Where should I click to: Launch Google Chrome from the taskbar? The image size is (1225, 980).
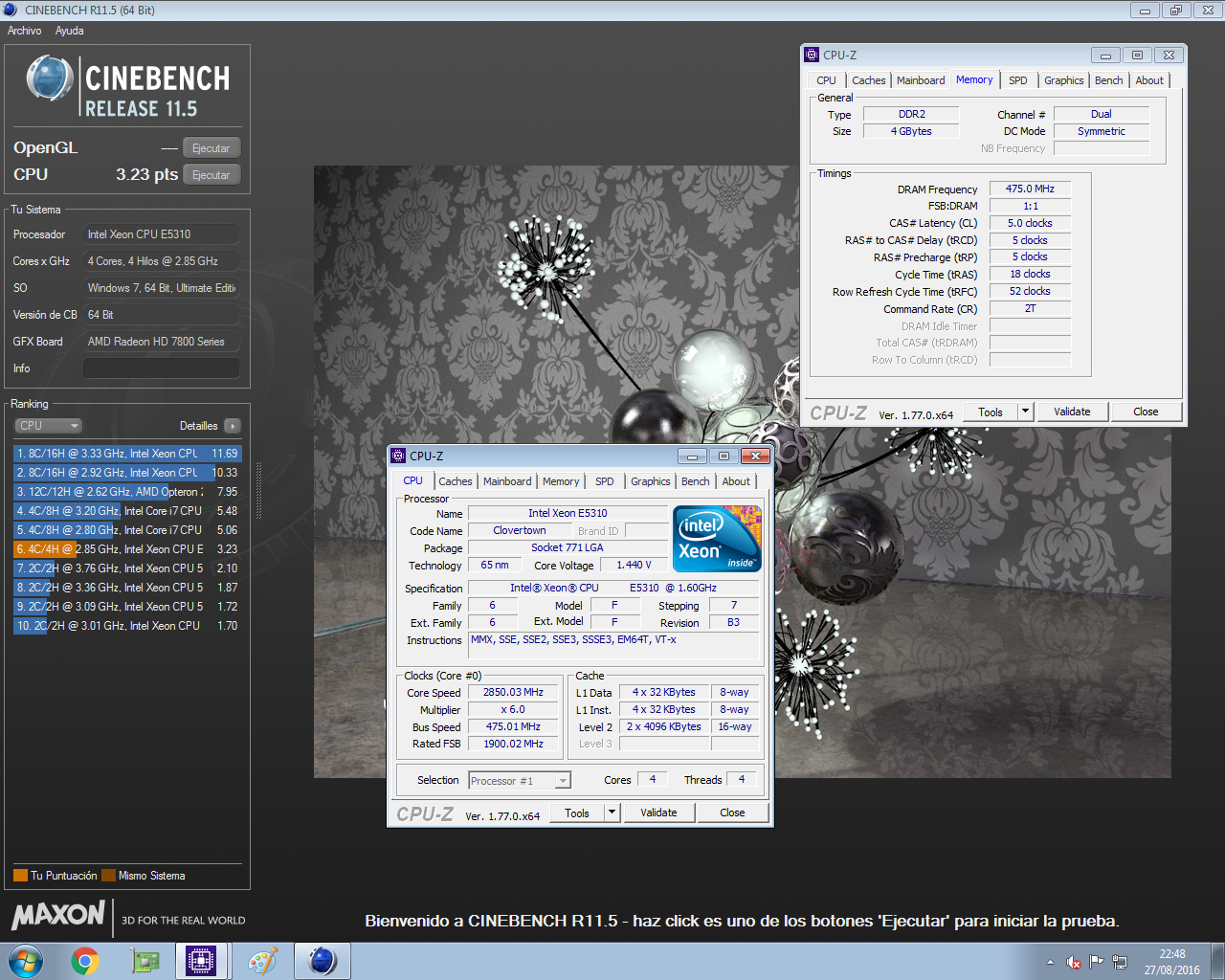85,961
